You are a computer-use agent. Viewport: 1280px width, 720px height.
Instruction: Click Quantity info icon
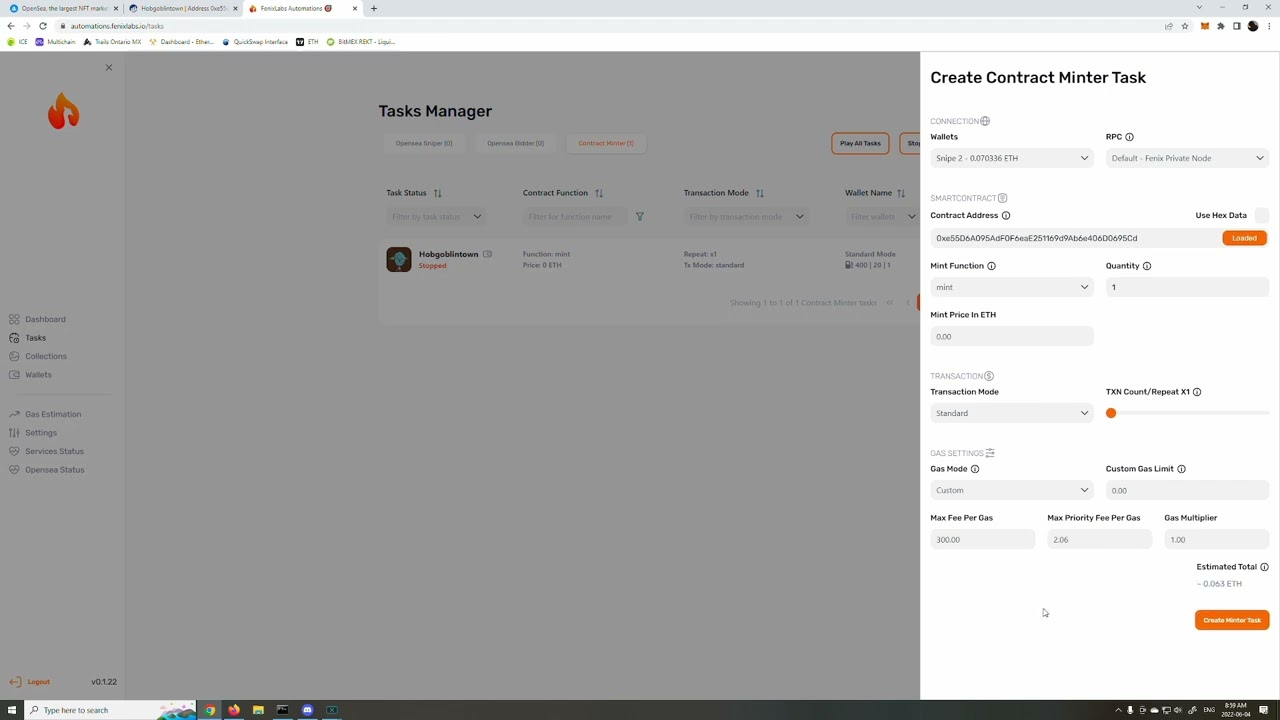[x=1146, y=266]
